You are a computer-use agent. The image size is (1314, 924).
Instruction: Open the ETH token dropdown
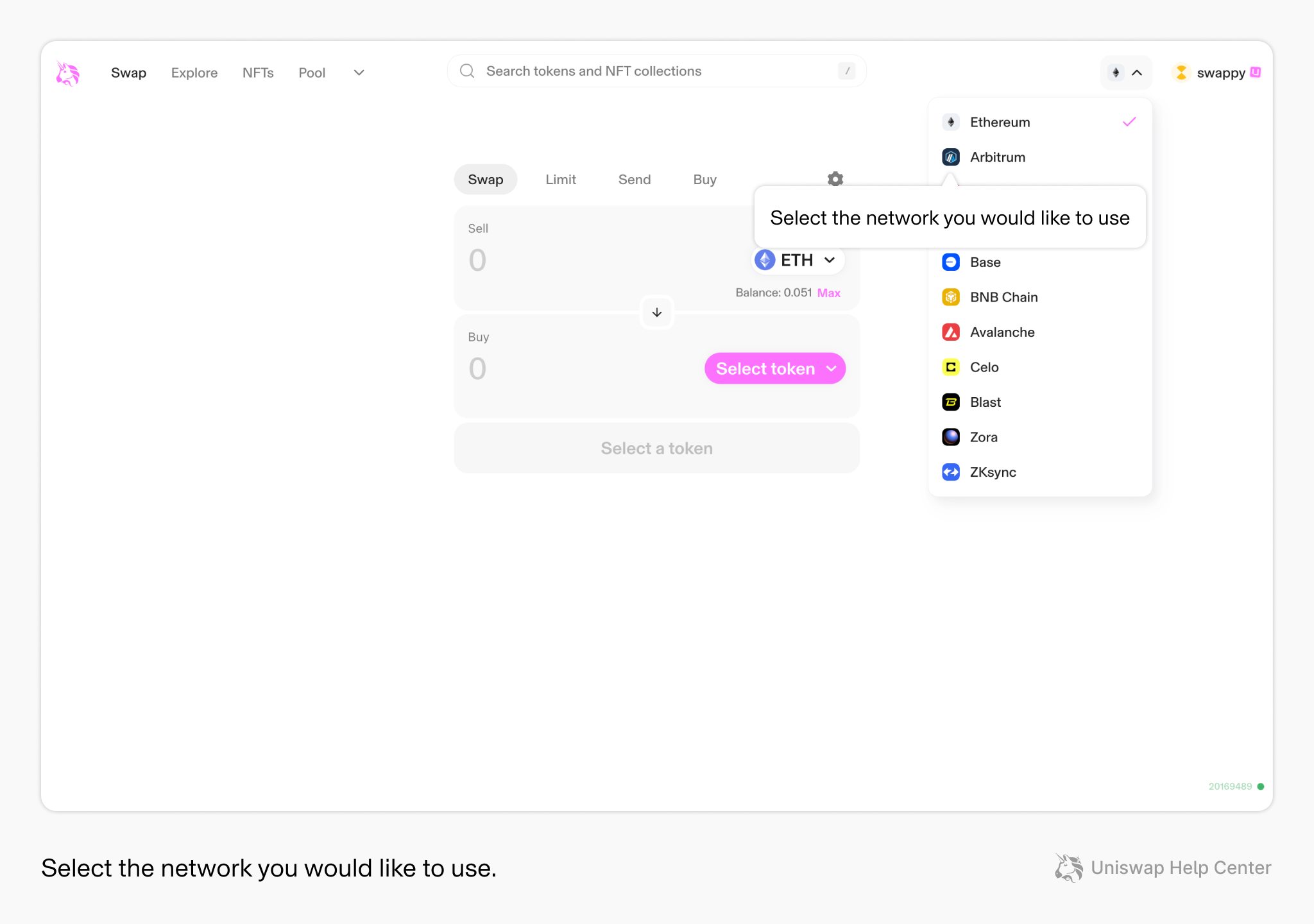click(x=797, y=260)
